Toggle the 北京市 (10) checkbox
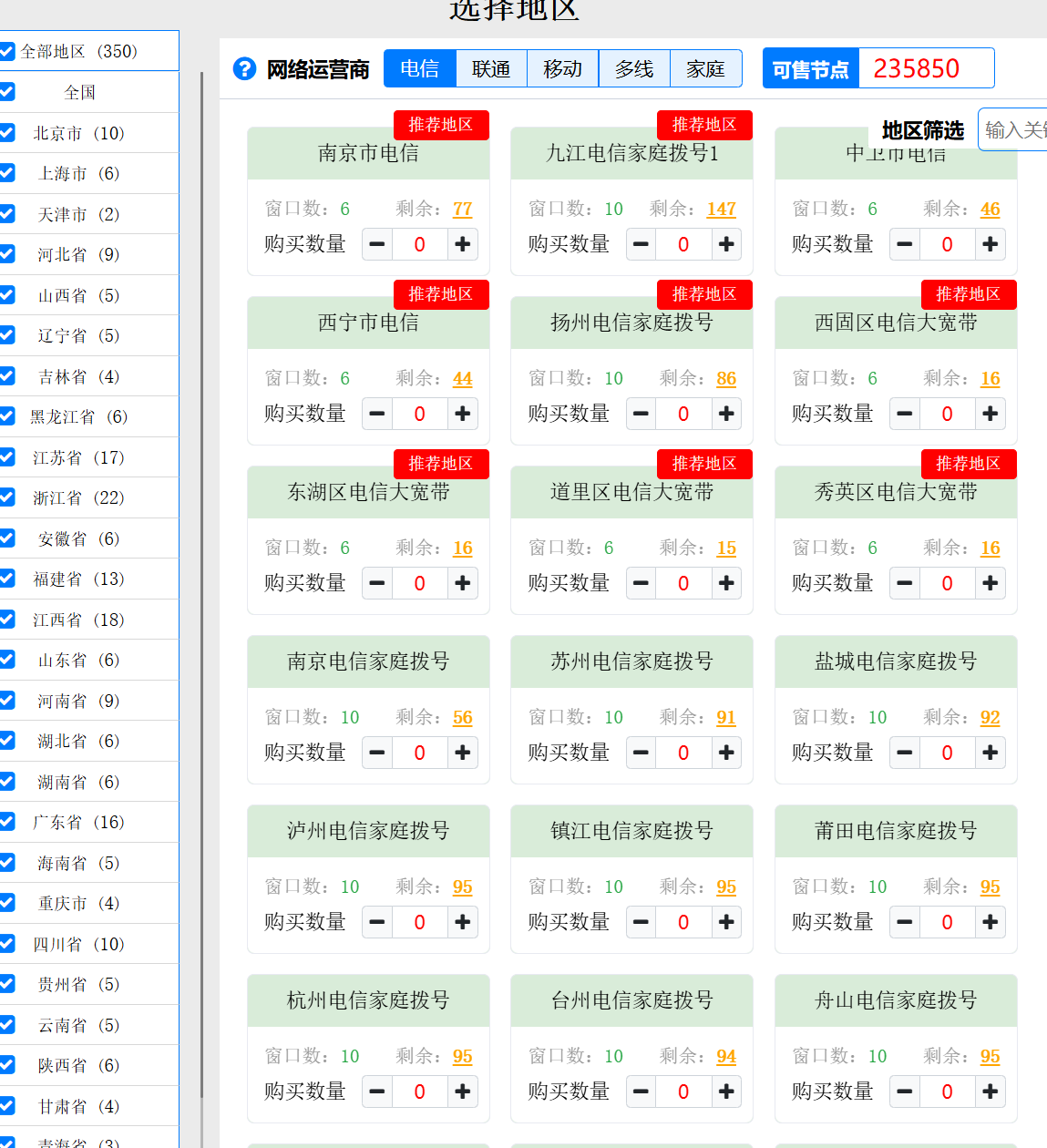Viewport: 1047px width, 1148px height. (x=7, y=133)
